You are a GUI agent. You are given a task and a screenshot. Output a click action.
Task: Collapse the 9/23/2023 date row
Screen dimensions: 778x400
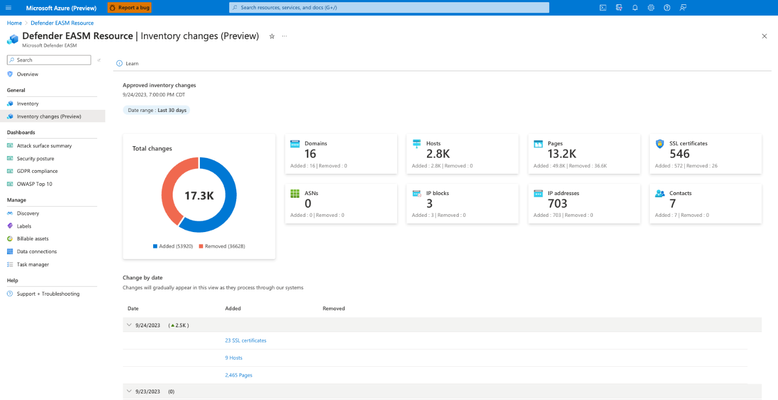point(130,391)
